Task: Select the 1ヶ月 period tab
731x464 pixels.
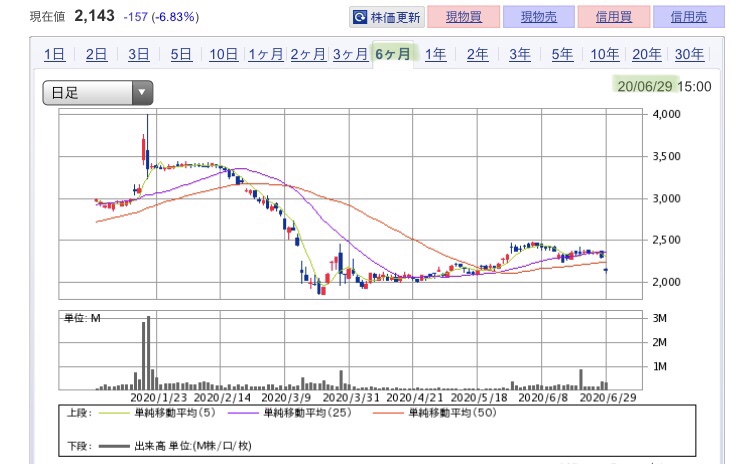Action: pyautogui.click(x=266, y=55)
